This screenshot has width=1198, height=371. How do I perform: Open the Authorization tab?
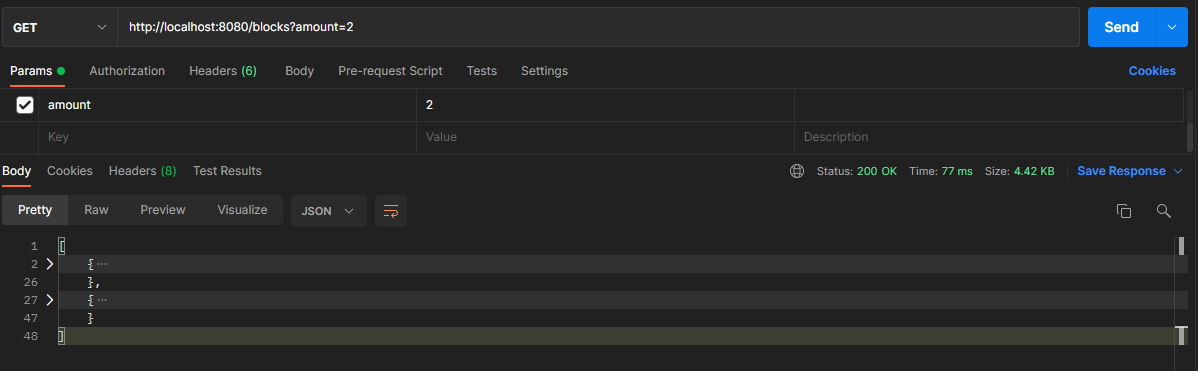127,71
